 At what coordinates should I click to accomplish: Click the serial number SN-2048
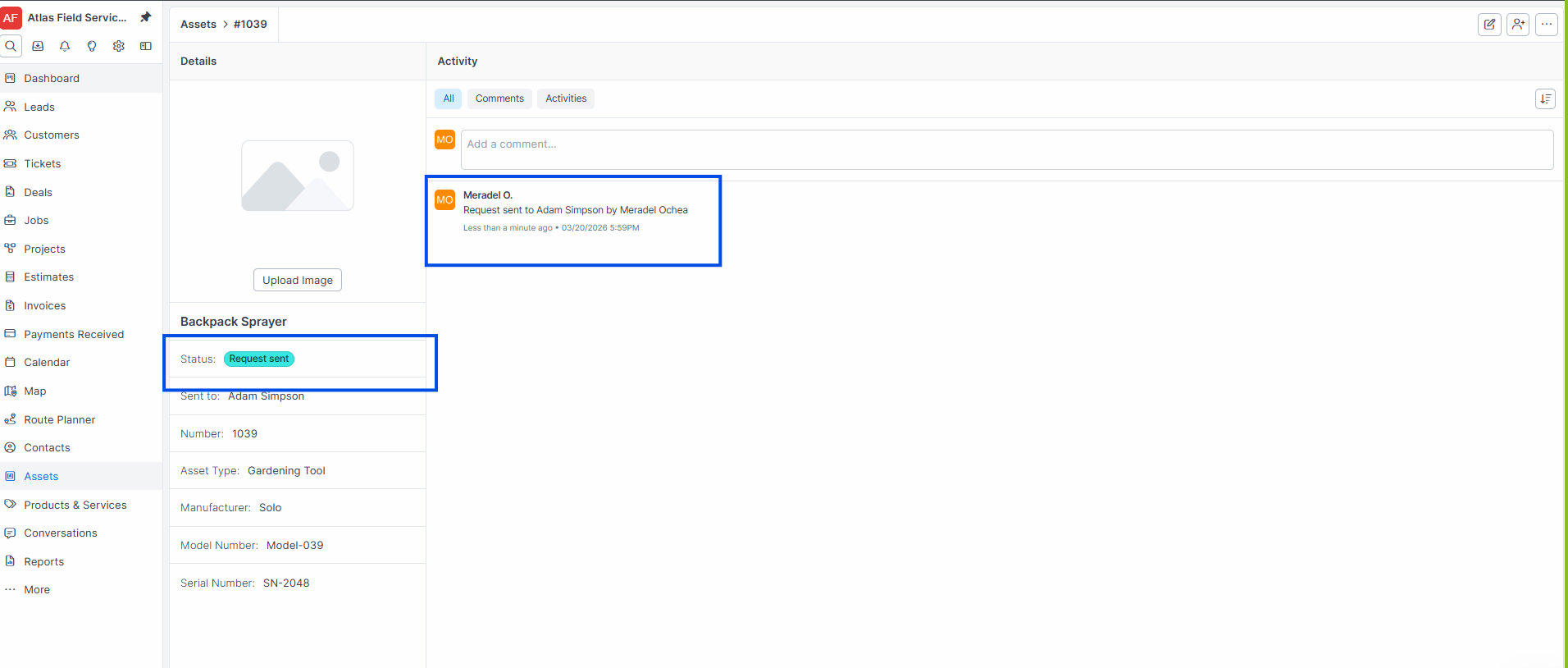click(x=286, y=583)
